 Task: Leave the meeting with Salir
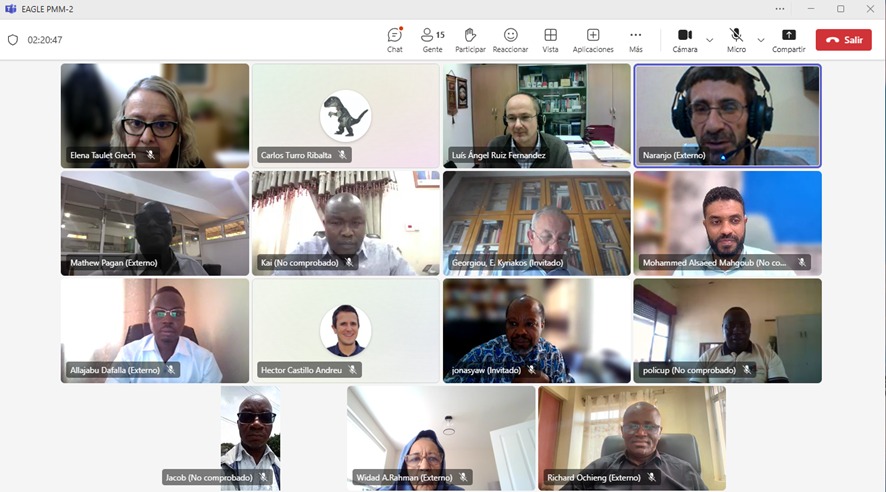tap(843, 40)
